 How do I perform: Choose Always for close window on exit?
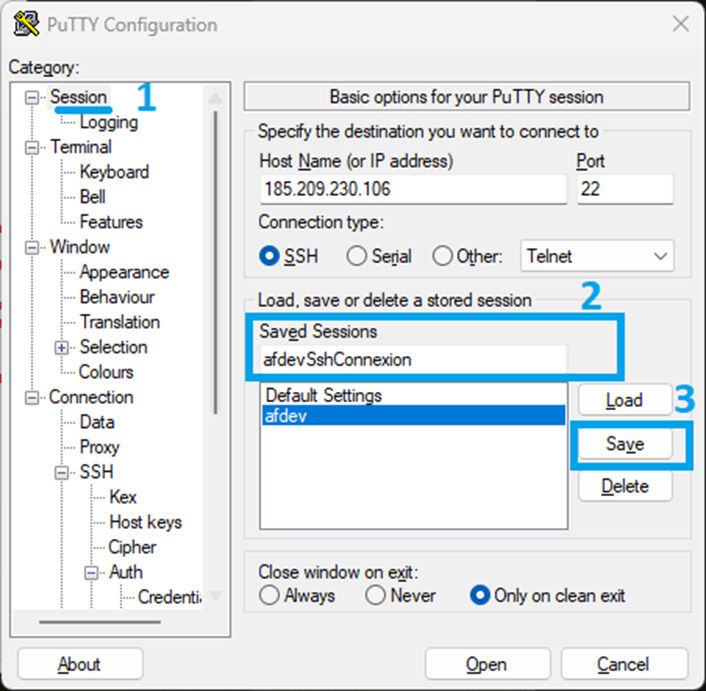[269, 595]
